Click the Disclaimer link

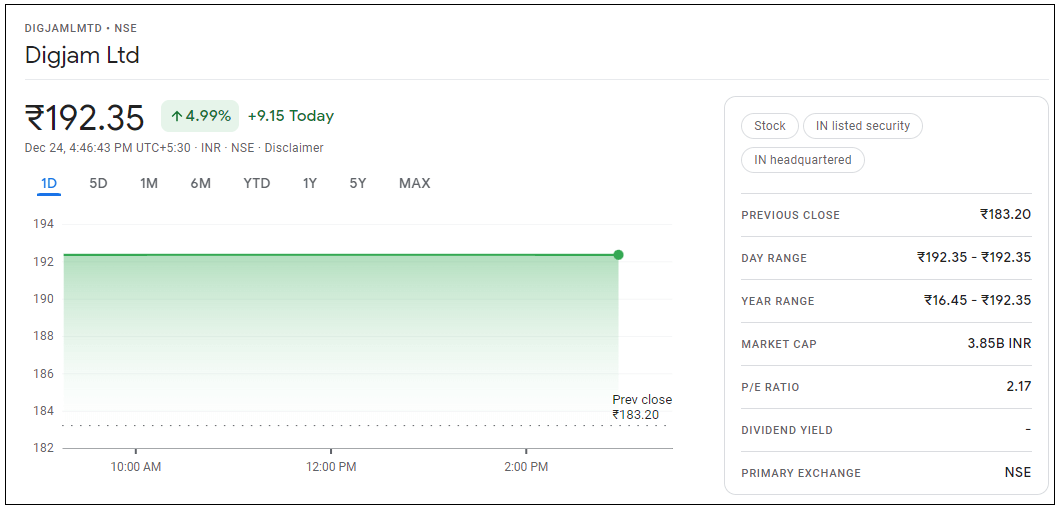(294, 148)
